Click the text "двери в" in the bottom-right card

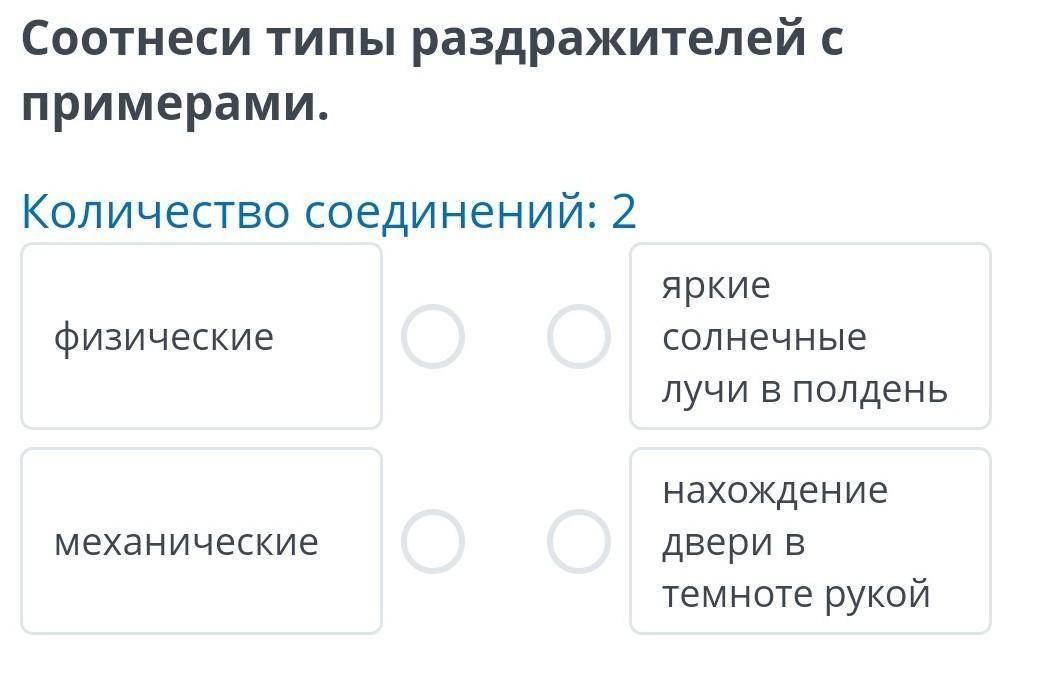733,542
